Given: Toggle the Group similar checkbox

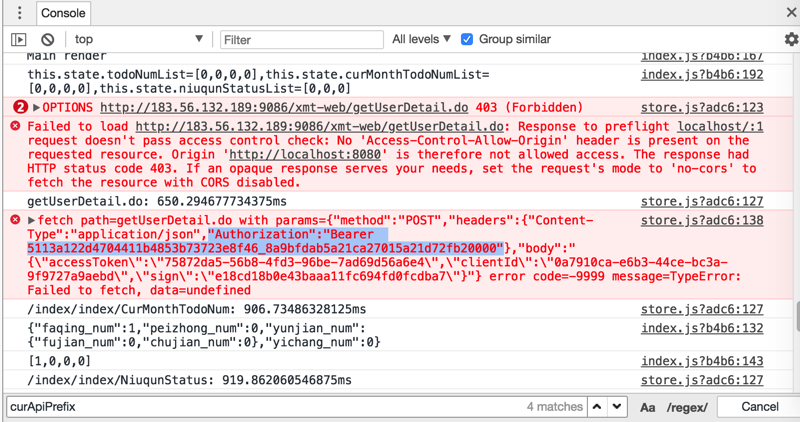Looking at the screenshot, I should coord(467,40).
